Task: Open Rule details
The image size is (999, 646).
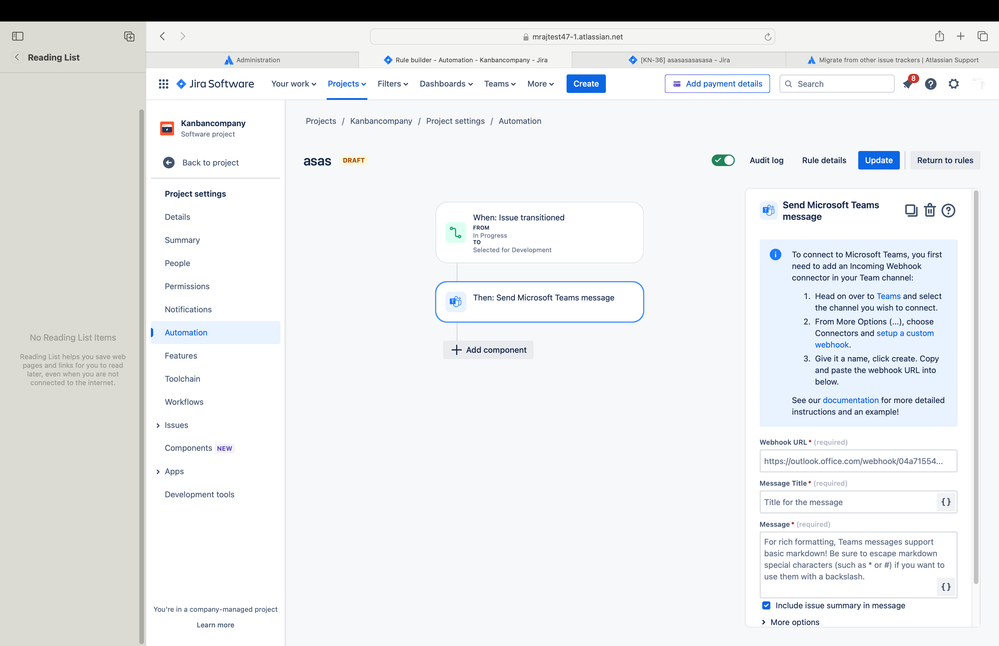Action: point(824,160)
